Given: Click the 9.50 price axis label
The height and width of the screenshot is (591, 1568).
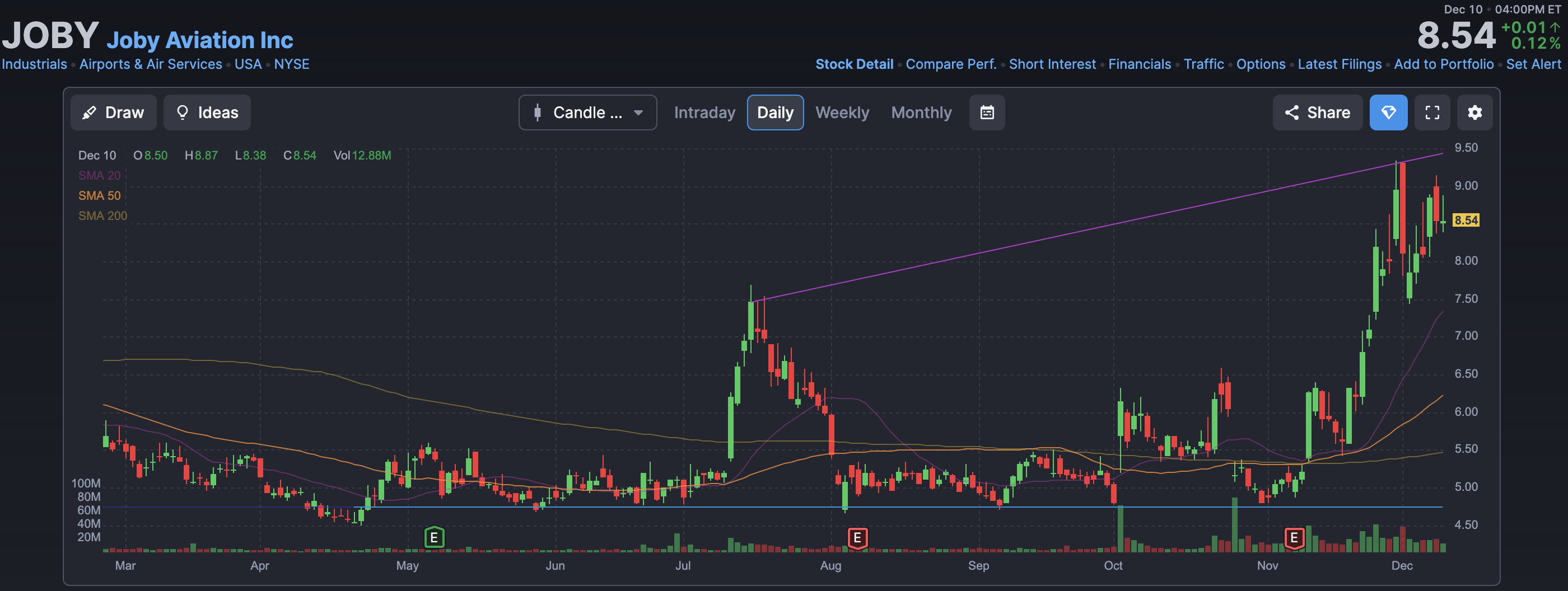Looking at the screenshot, I should click(1466, 148).
